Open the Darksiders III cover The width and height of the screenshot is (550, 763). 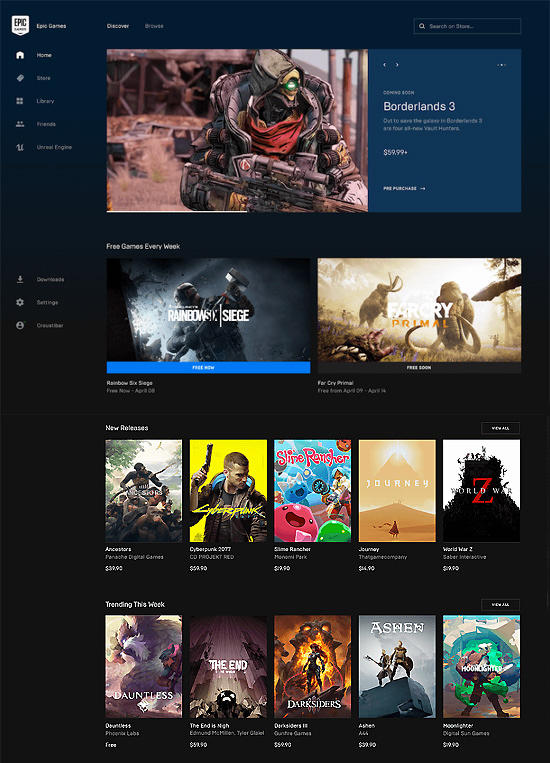[x=312, y=667]
